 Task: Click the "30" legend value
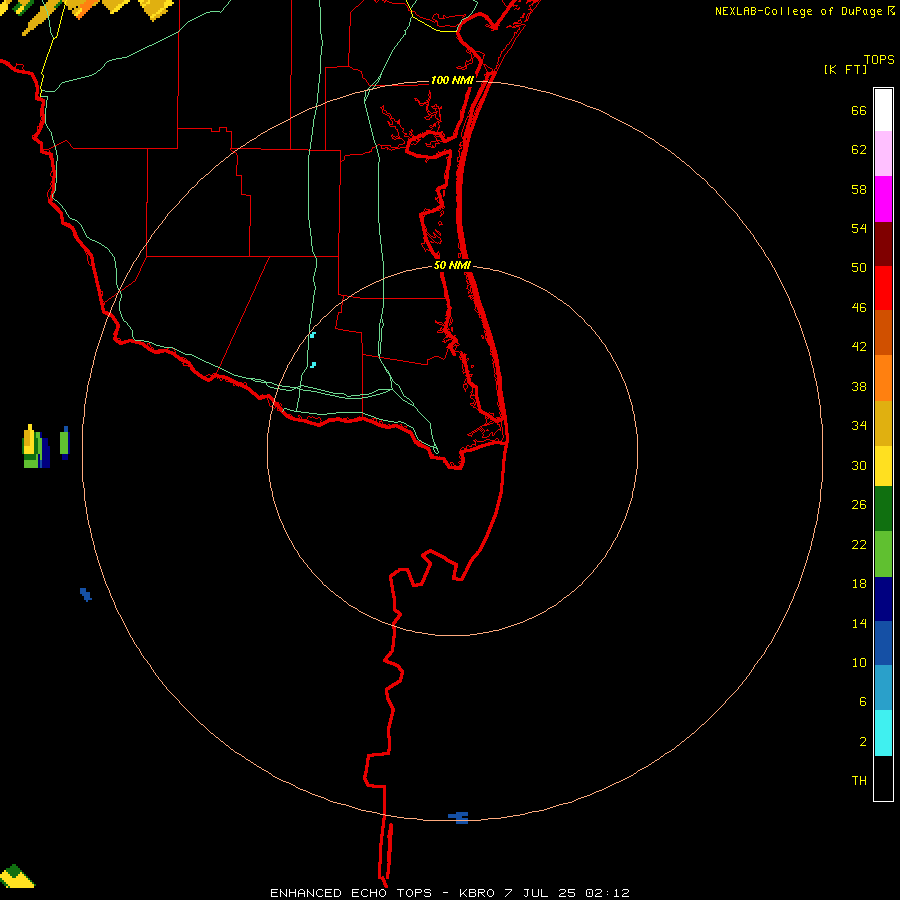click(859, 465)
